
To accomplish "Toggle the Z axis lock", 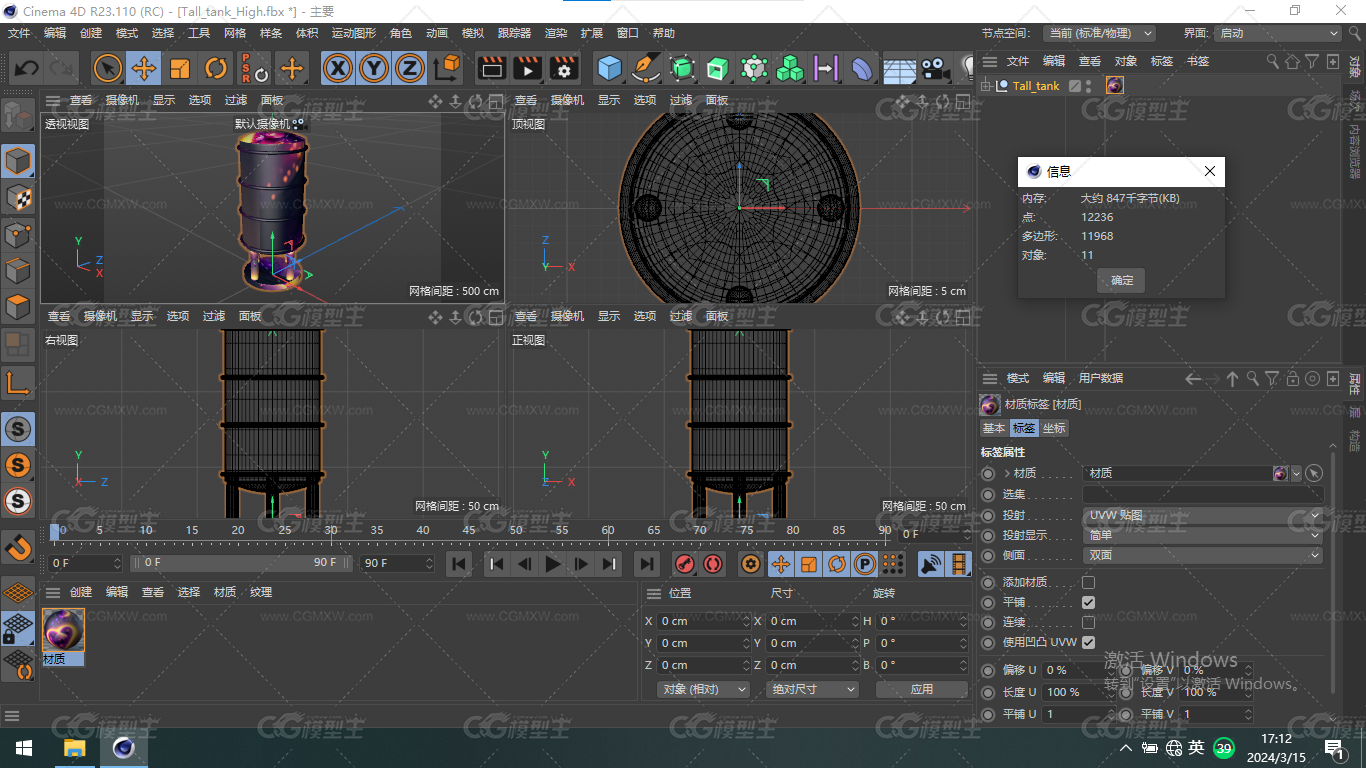I will 409,68.
